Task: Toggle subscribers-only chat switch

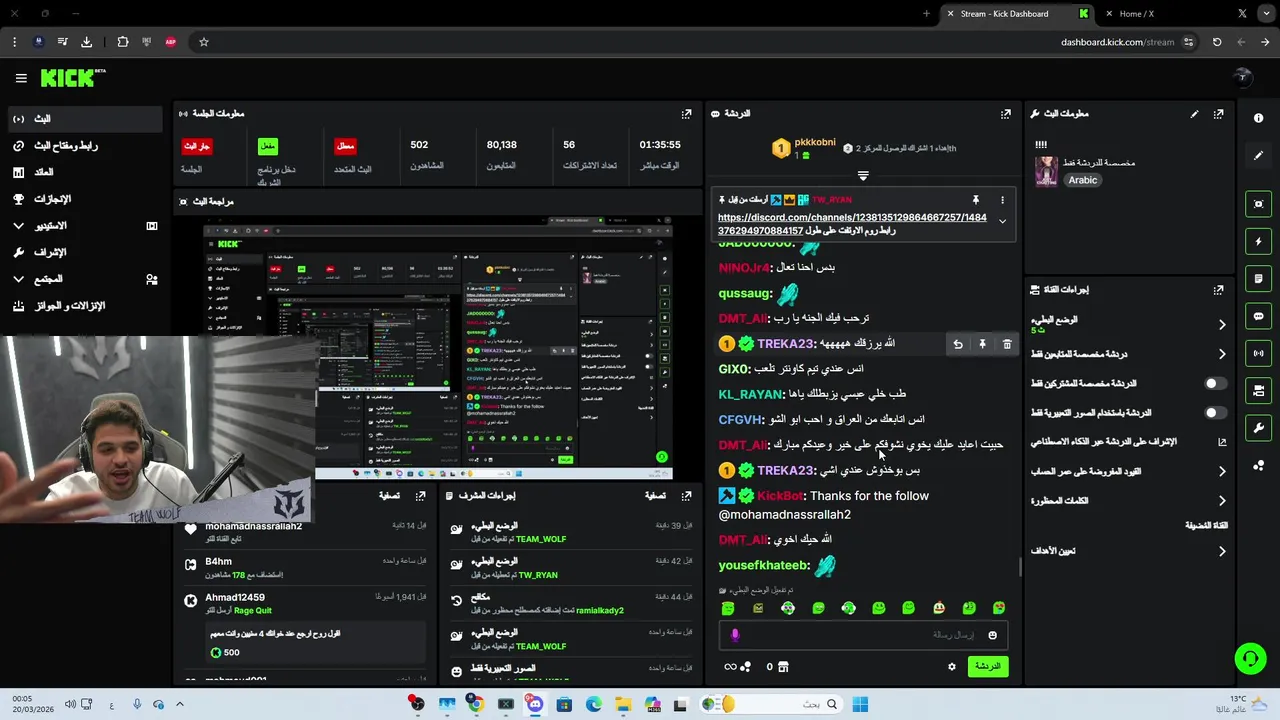Action: tap(1215, 383)
